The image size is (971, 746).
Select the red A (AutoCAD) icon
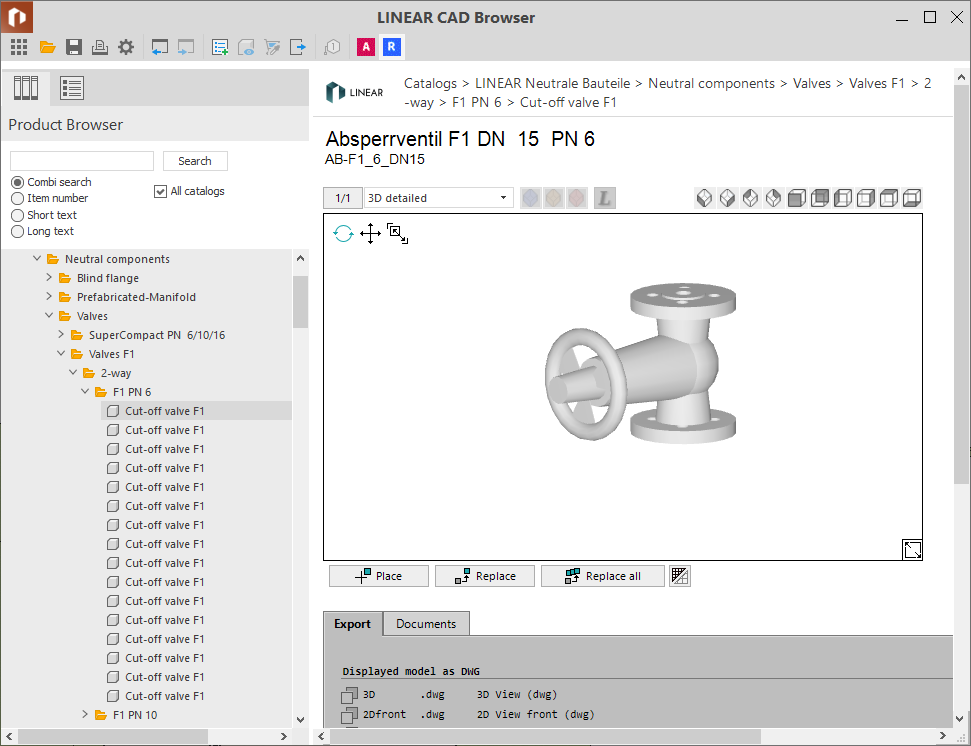(366, 47)
